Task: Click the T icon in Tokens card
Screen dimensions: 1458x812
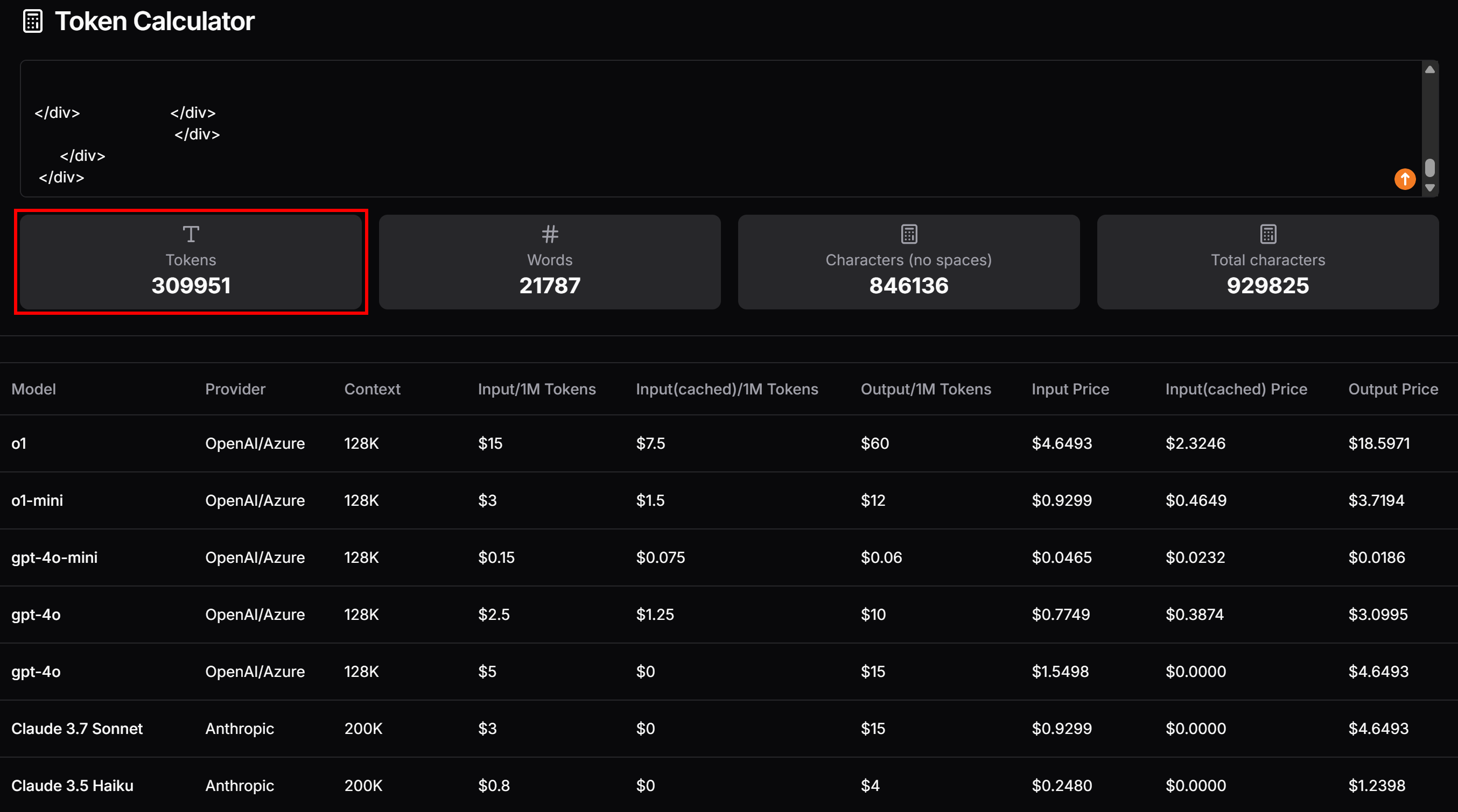Action: pyautogui.click(x=191, y=234)
